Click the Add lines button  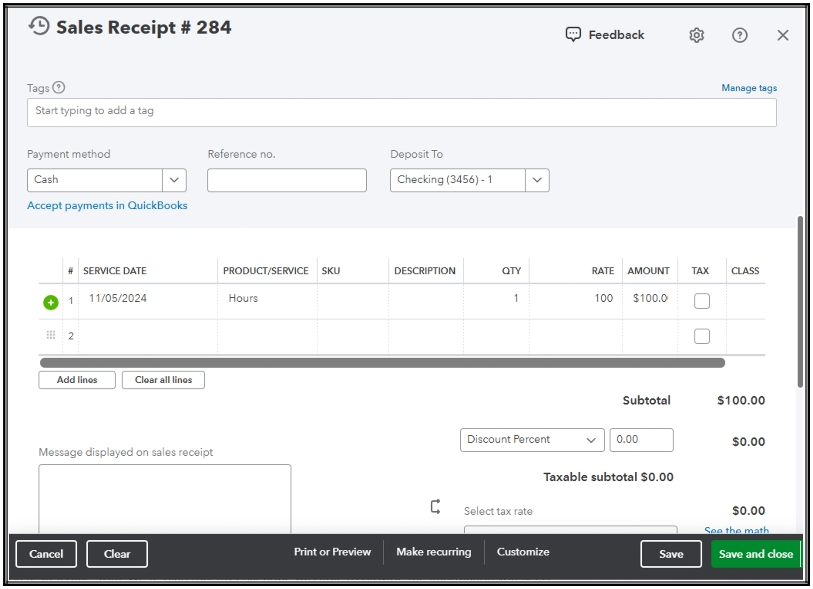pyautogui.click(x=76, y=379)
